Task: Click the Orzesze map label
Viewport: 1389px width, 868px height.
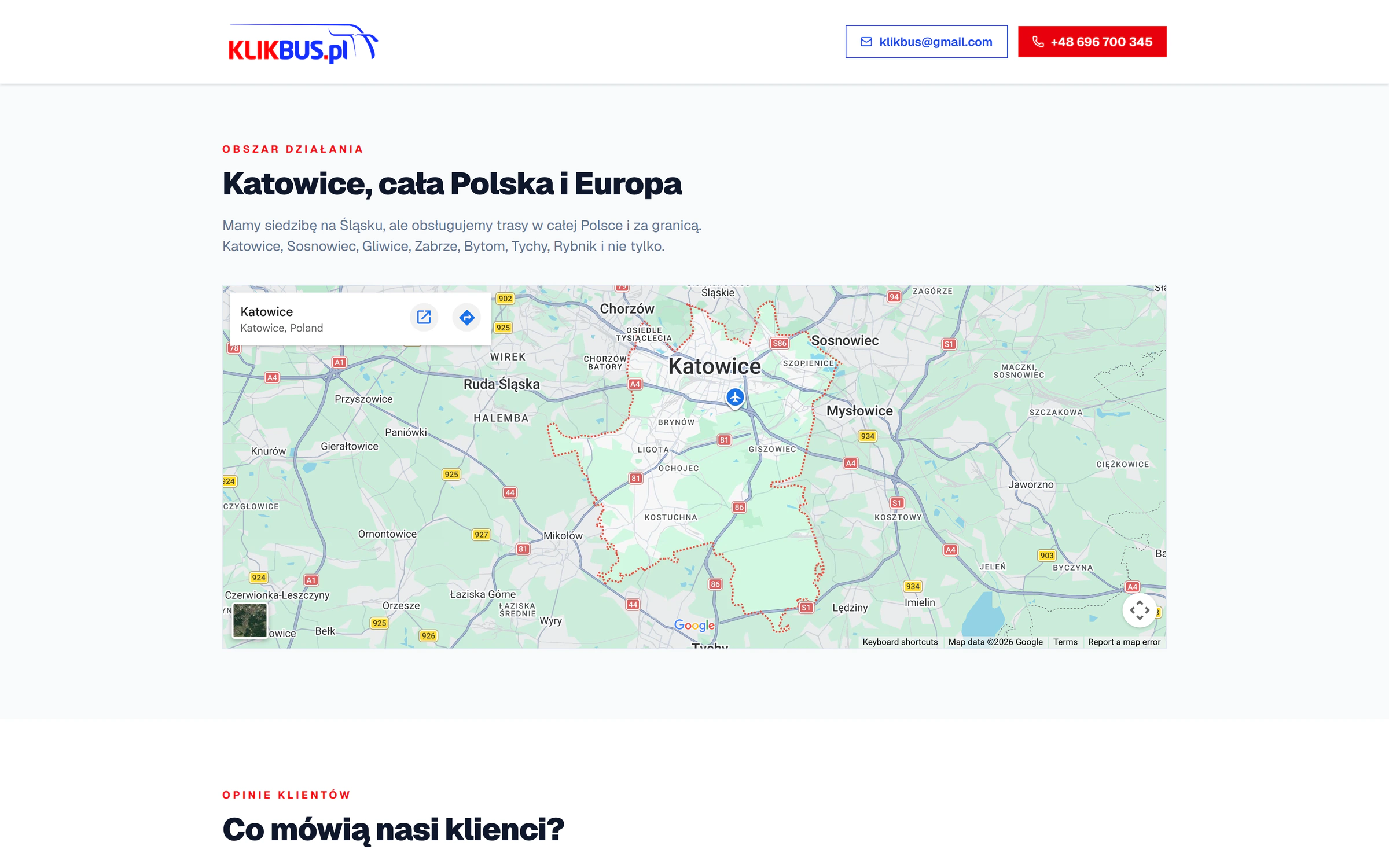Action: click(x=401, y=605)
